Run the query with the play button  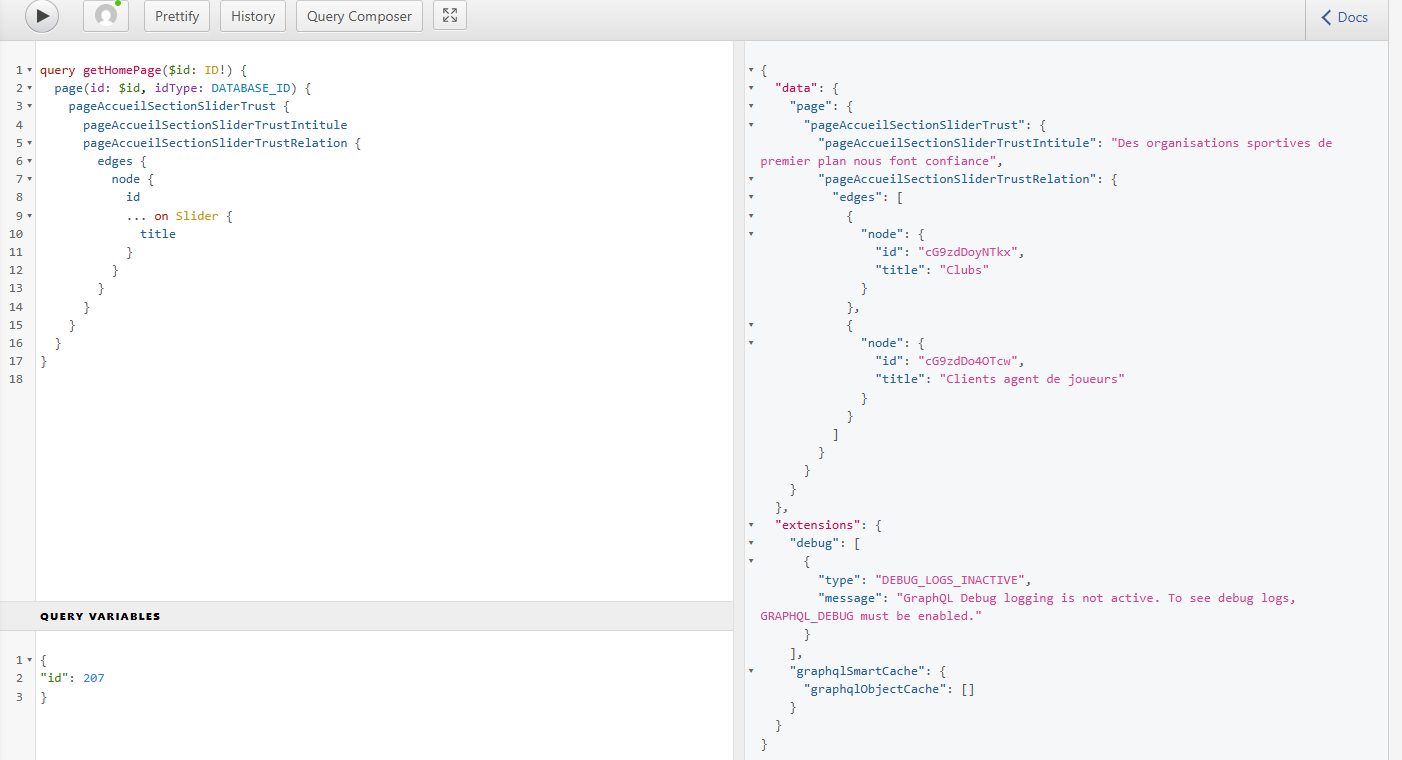(41, 16)
